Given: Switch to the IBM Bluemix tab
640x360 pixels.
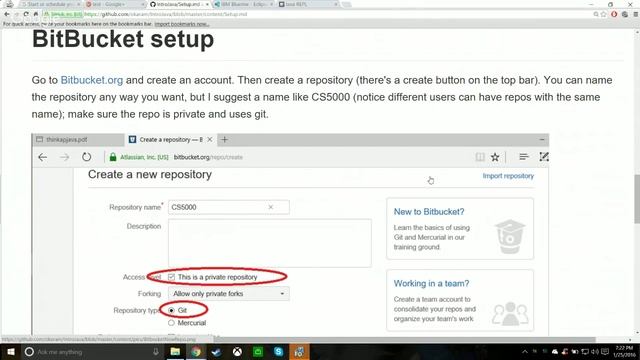Looking at the screenshot, I should pos(243,4).
